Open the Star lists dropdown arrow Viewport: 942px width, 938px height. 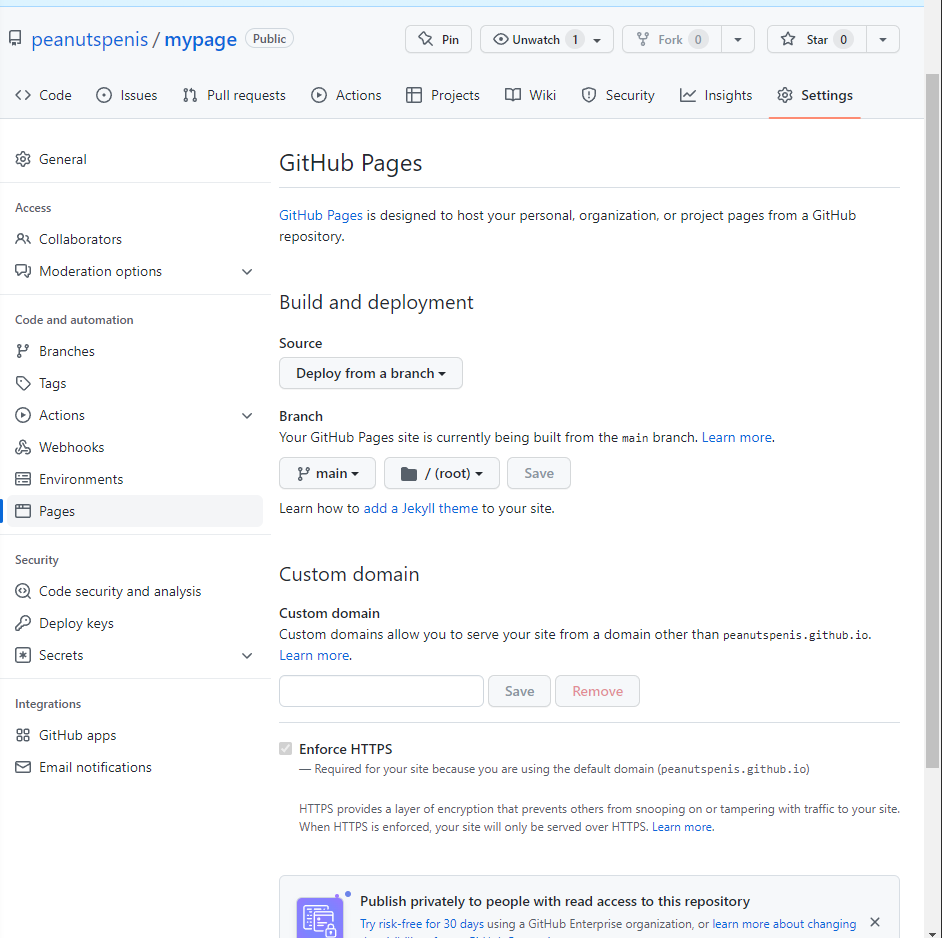click(x=883, y=40)
